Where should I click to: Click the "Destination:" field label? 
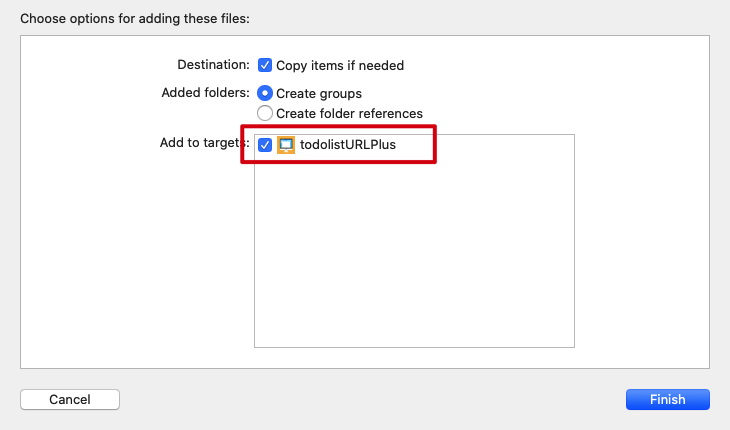[213, 64]
